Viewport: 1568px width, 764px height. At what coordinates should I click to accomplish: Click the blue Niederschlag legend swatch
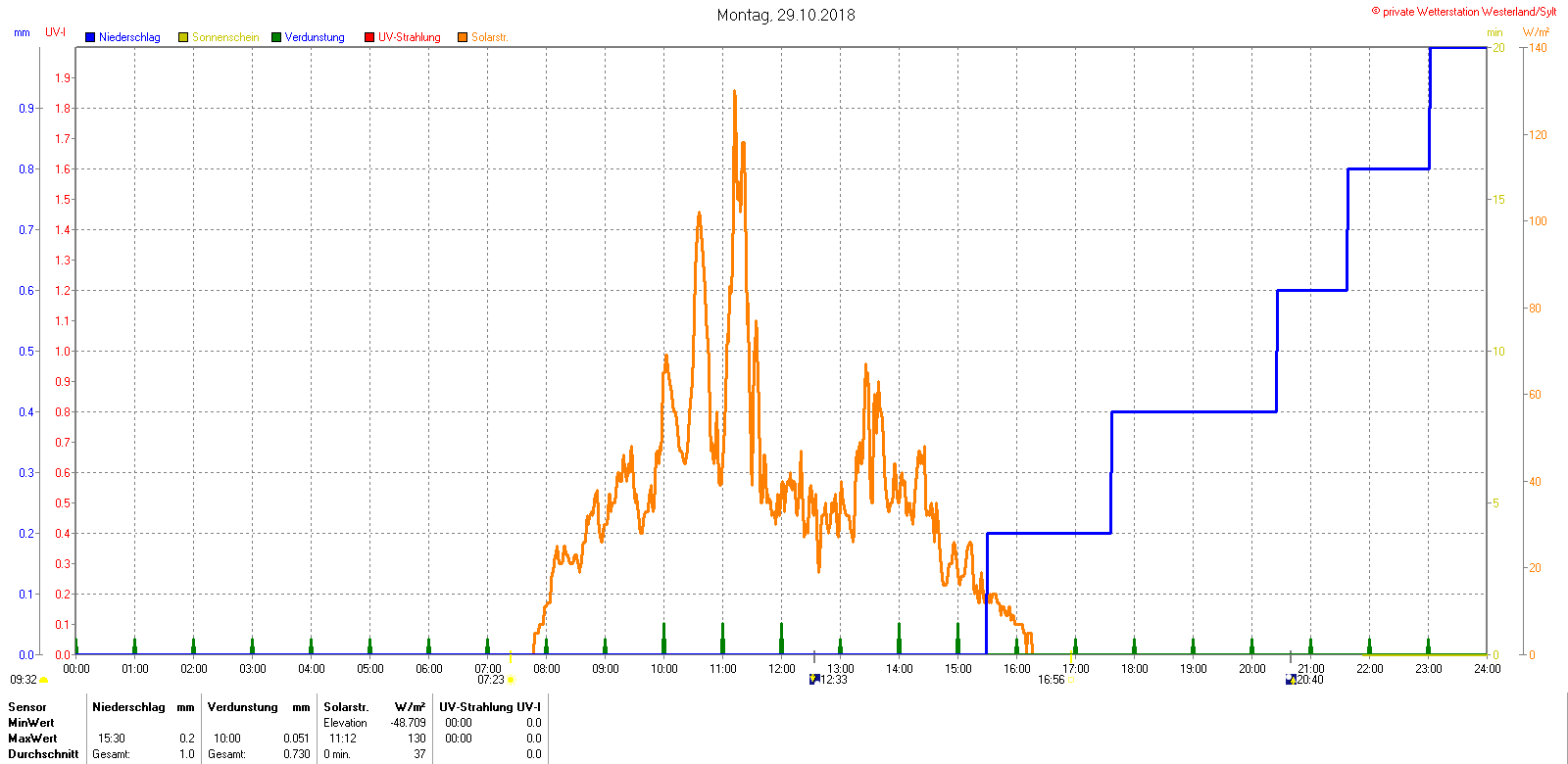[90, 37]
